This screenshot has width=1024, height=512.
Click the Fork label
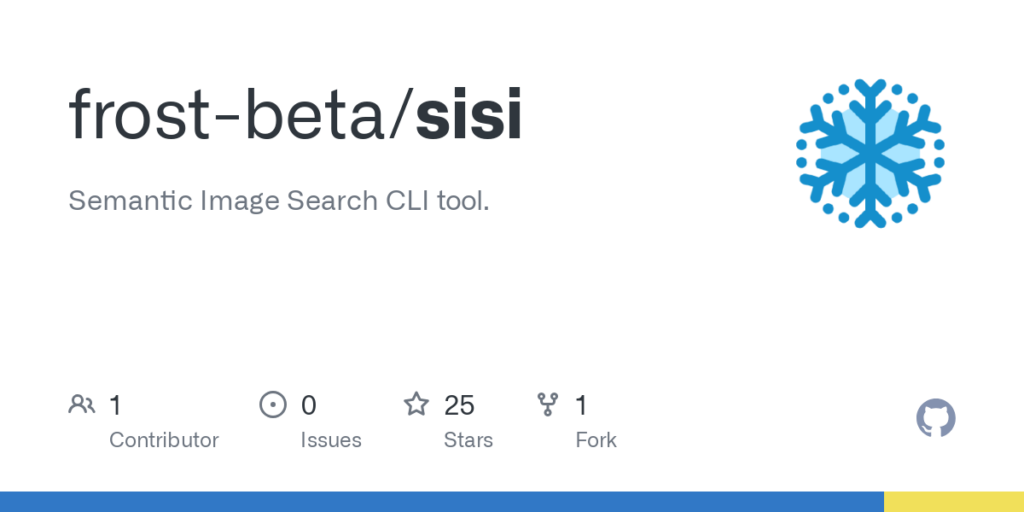(x=596, y=440)
